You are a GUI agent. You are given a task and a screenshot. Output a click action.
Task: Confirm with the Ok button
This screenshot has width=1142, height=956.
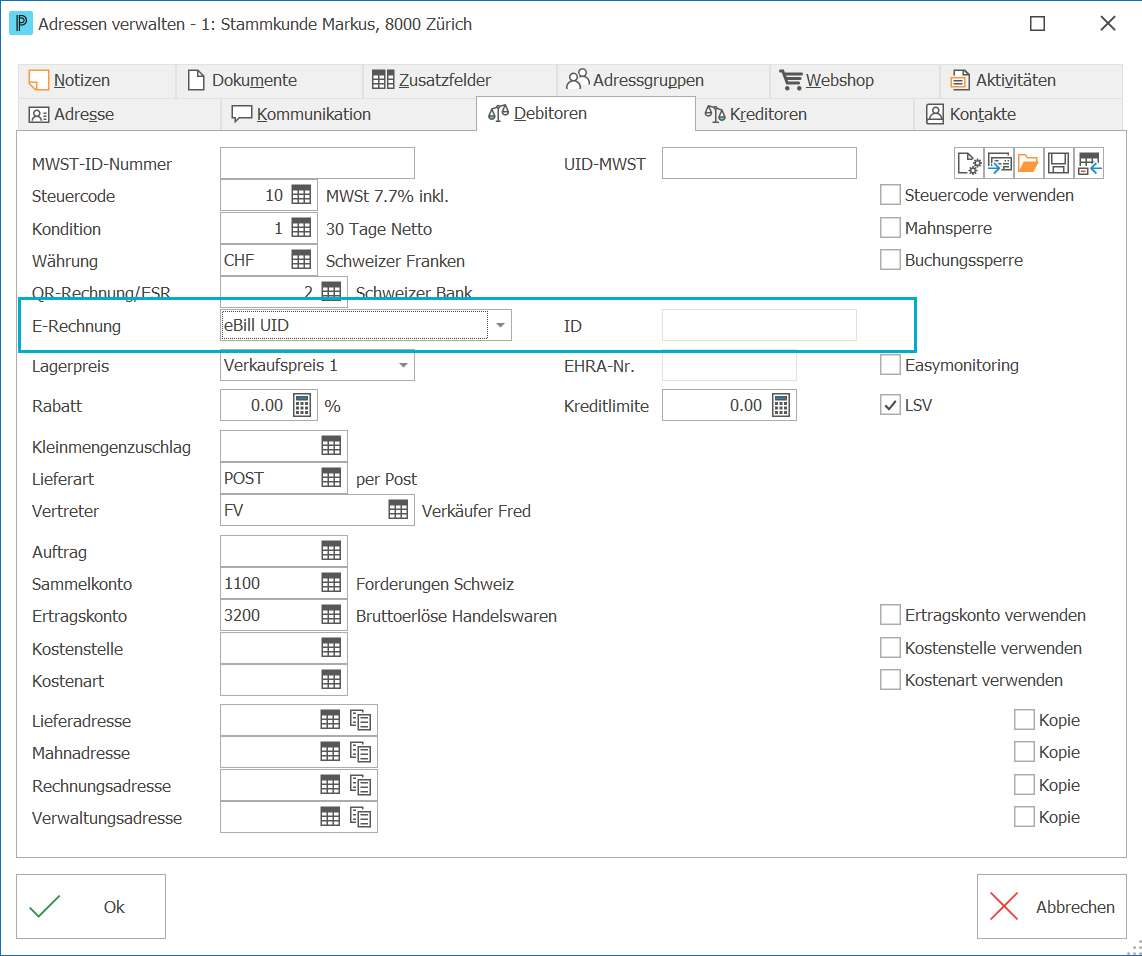pyautogui.click(x=91, y=906)
